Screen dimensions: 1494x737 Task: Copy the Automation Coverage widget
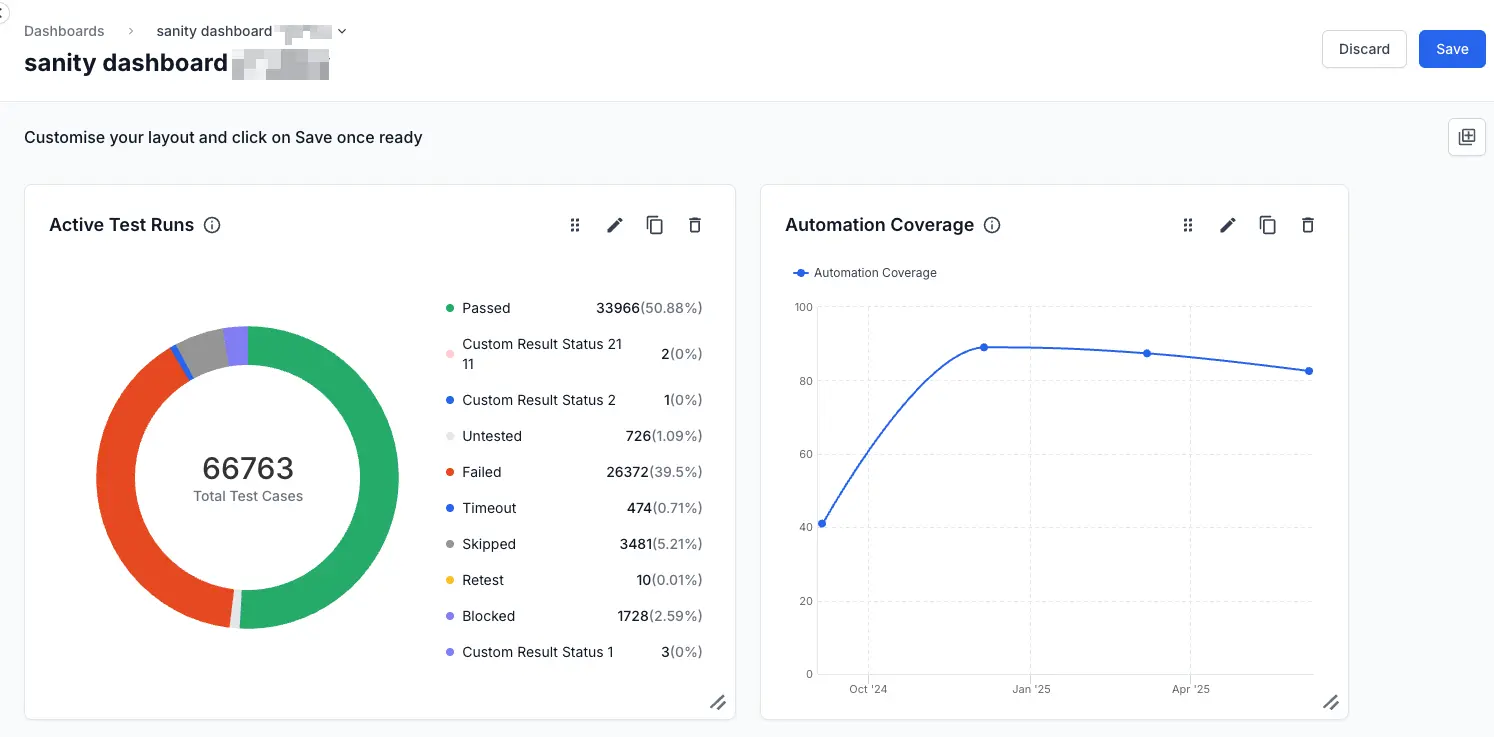(1268, 225)
